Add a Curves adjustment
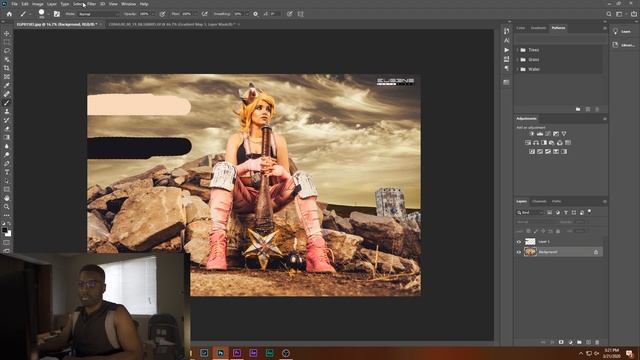The width and height of the screenshot is (640, 360). coord(548,134)
